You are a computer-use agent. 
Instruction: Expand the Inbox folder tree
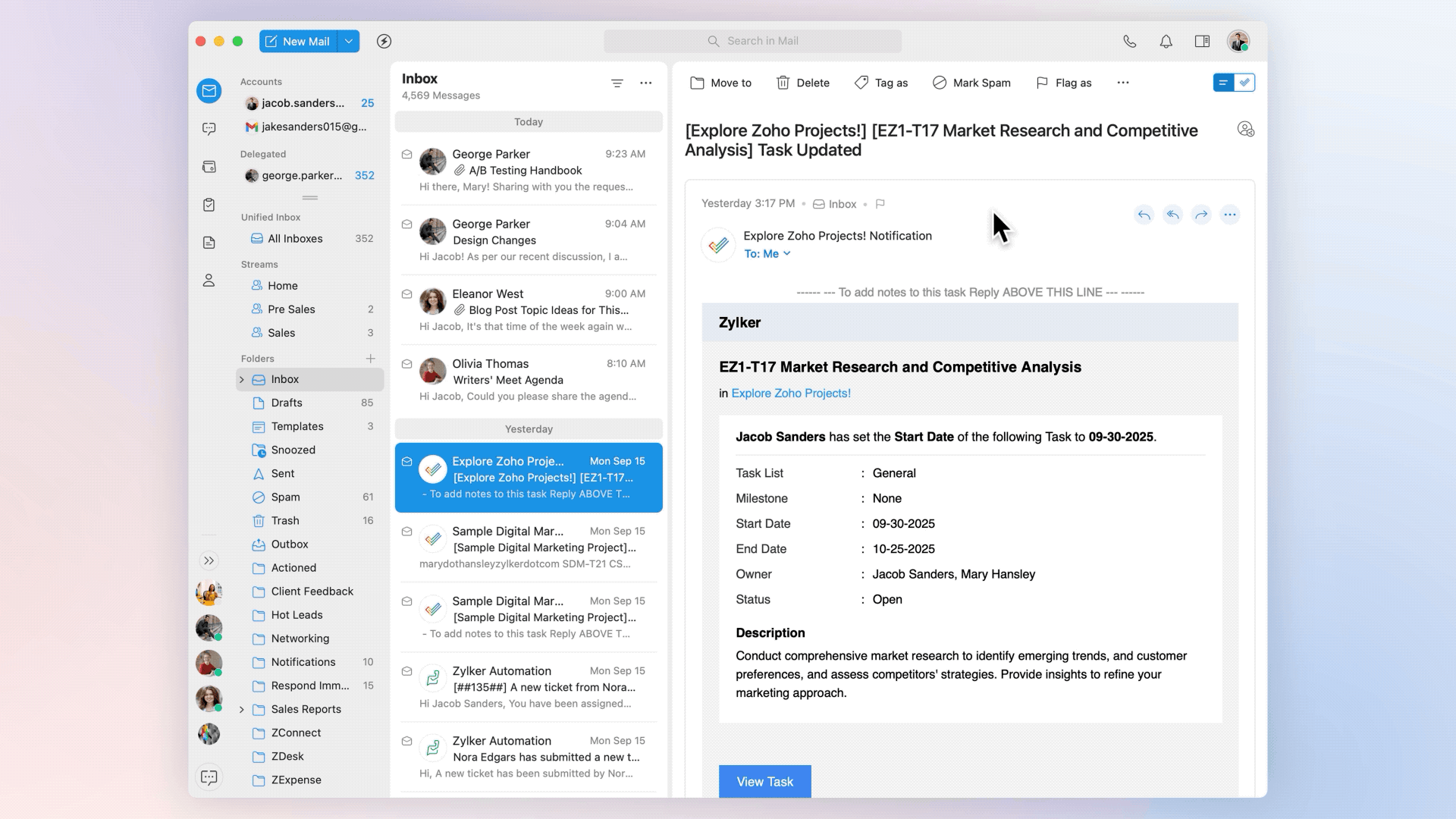(242, 380)
